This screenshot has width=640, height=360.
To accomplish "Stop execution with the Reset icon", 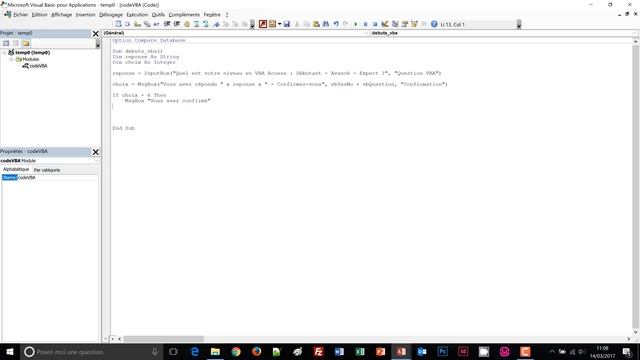I will click(375, 24).
